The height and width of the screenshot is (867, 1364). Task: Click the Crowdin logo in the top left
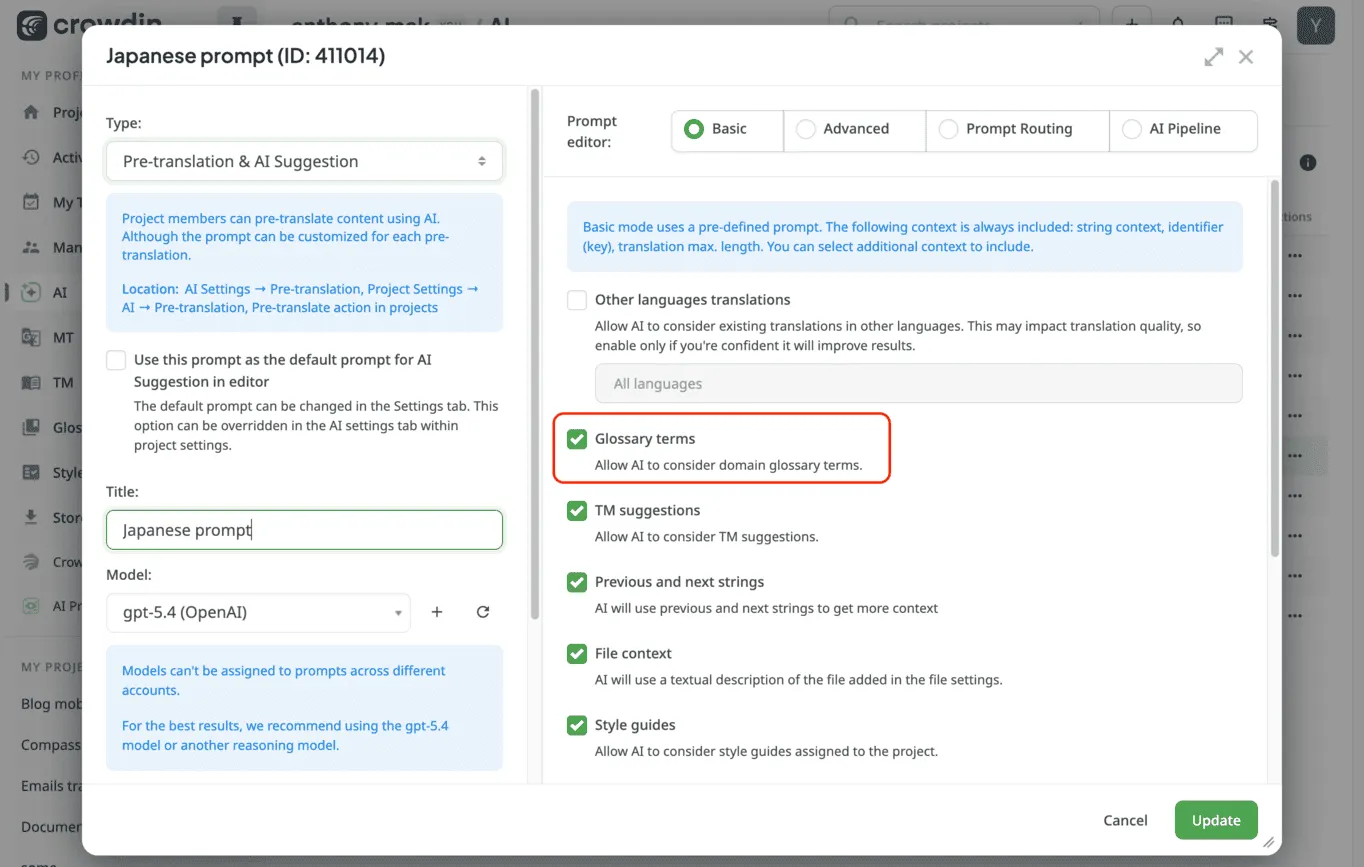coord(32,25)
